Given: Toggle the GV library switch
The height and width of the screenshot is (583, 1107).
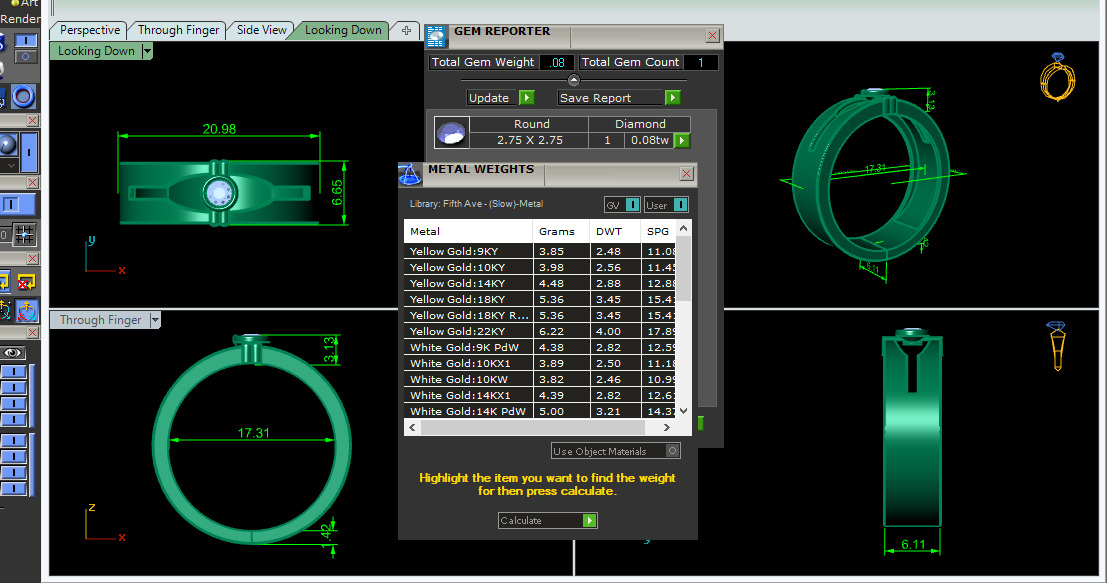Looking at the screenshot, I should 632,205.
